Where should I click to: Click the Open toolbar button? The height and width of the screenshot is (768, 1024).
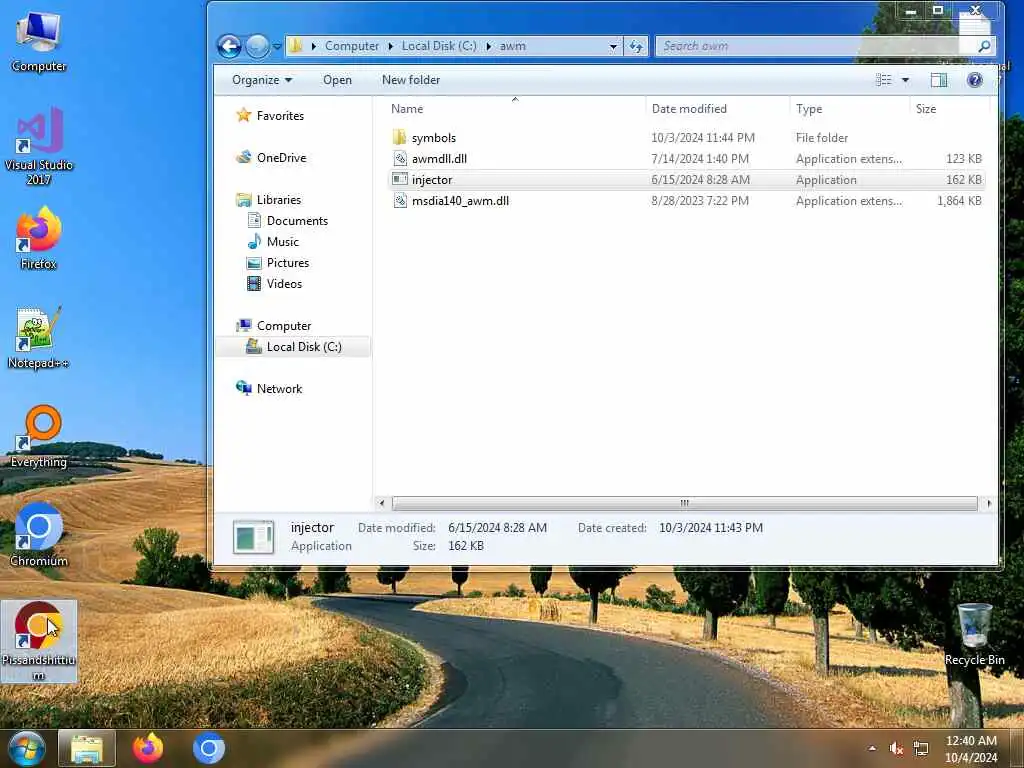point(337,80)
